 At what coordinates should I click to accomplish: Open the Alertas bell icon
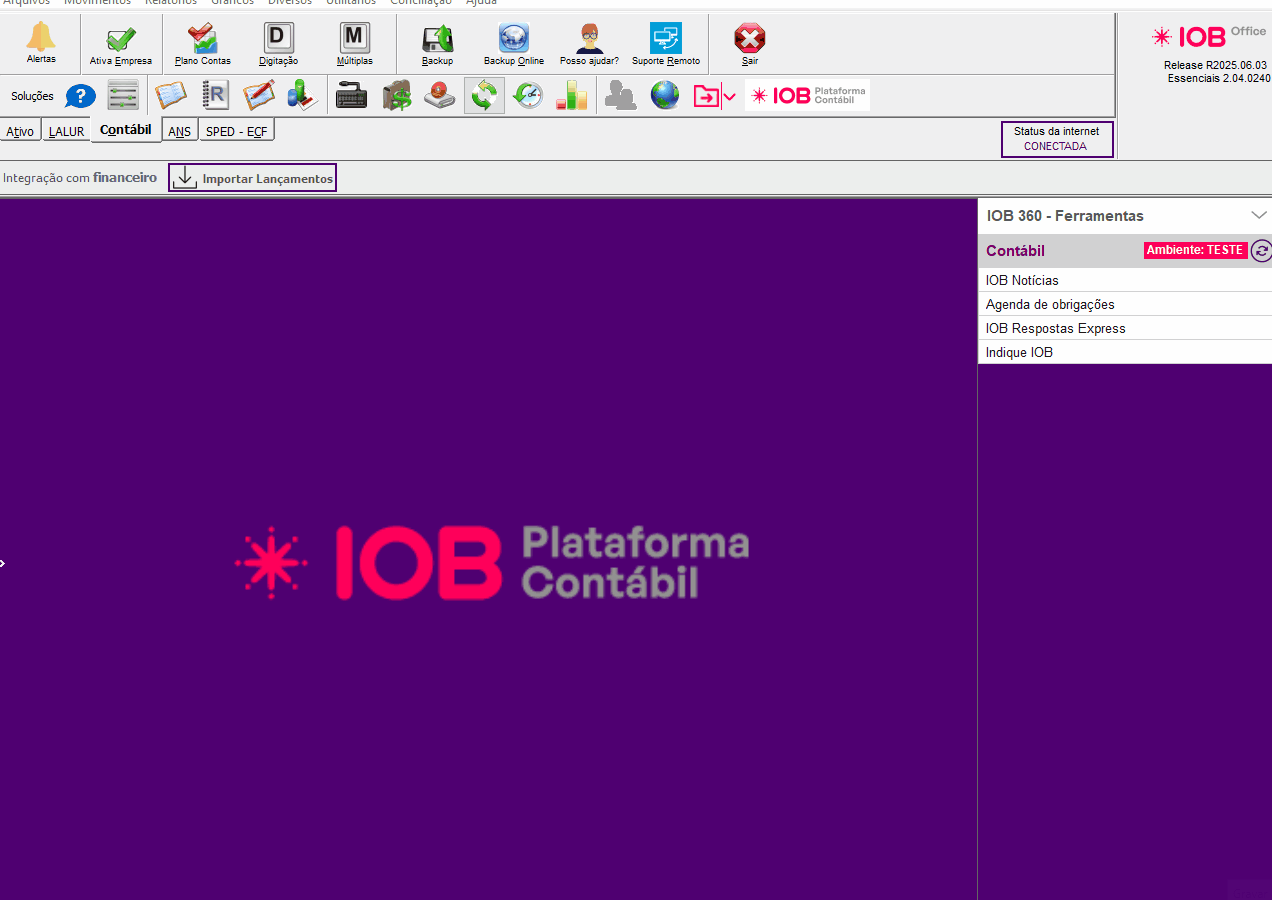pyautogui.click(x=41, y=39)
